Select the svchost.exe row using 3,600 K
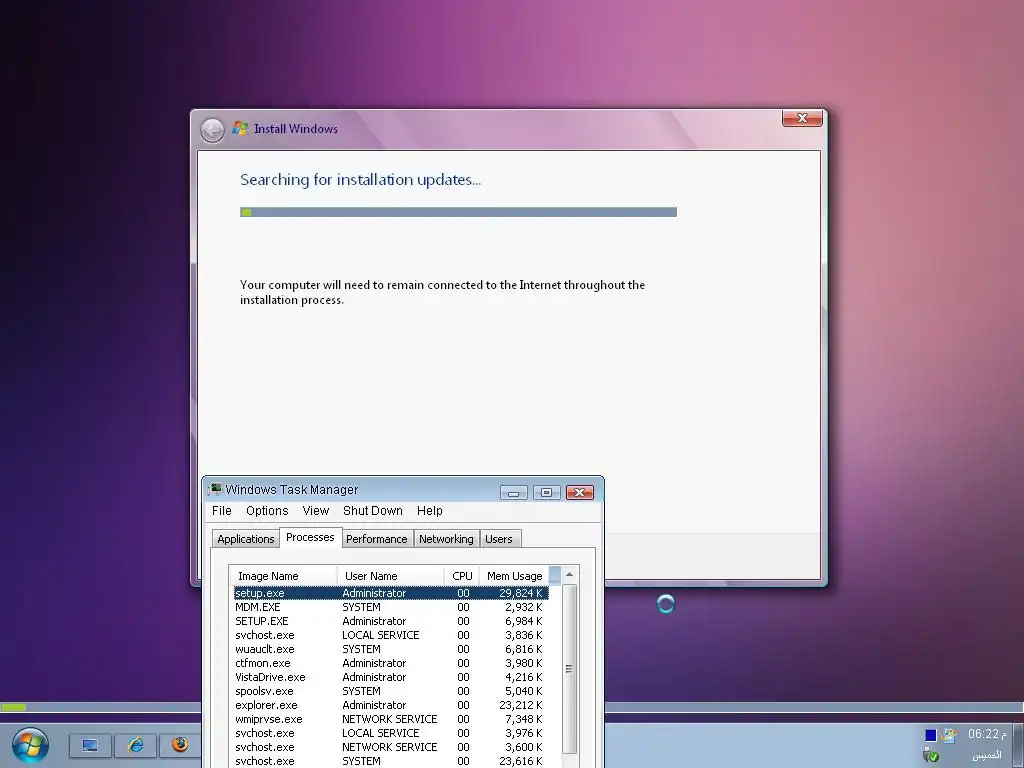This screenshot has height=768, width=1024. (x=391, y=748)
